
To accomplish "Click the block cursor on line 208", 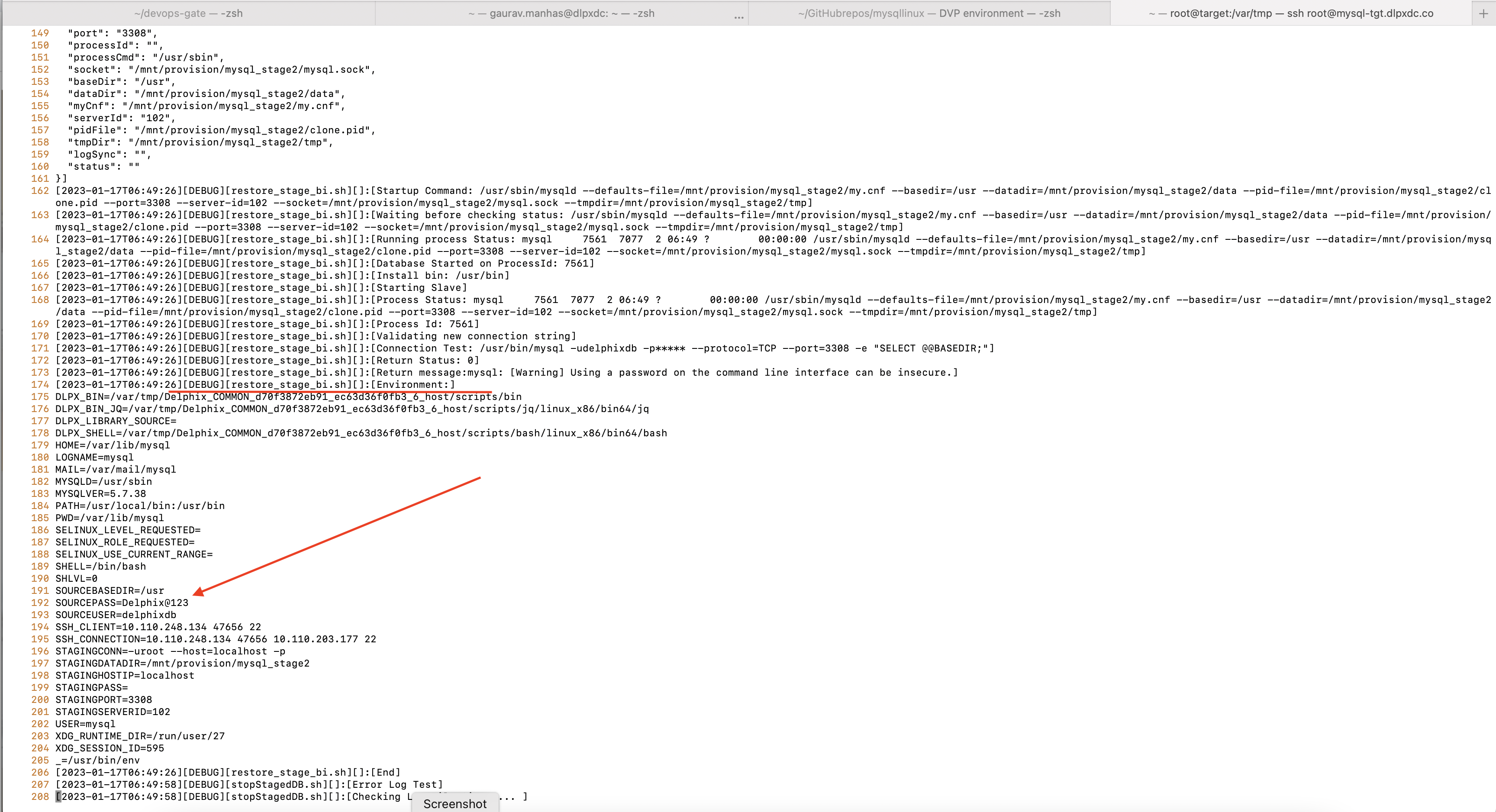I will tap(58, 797).
